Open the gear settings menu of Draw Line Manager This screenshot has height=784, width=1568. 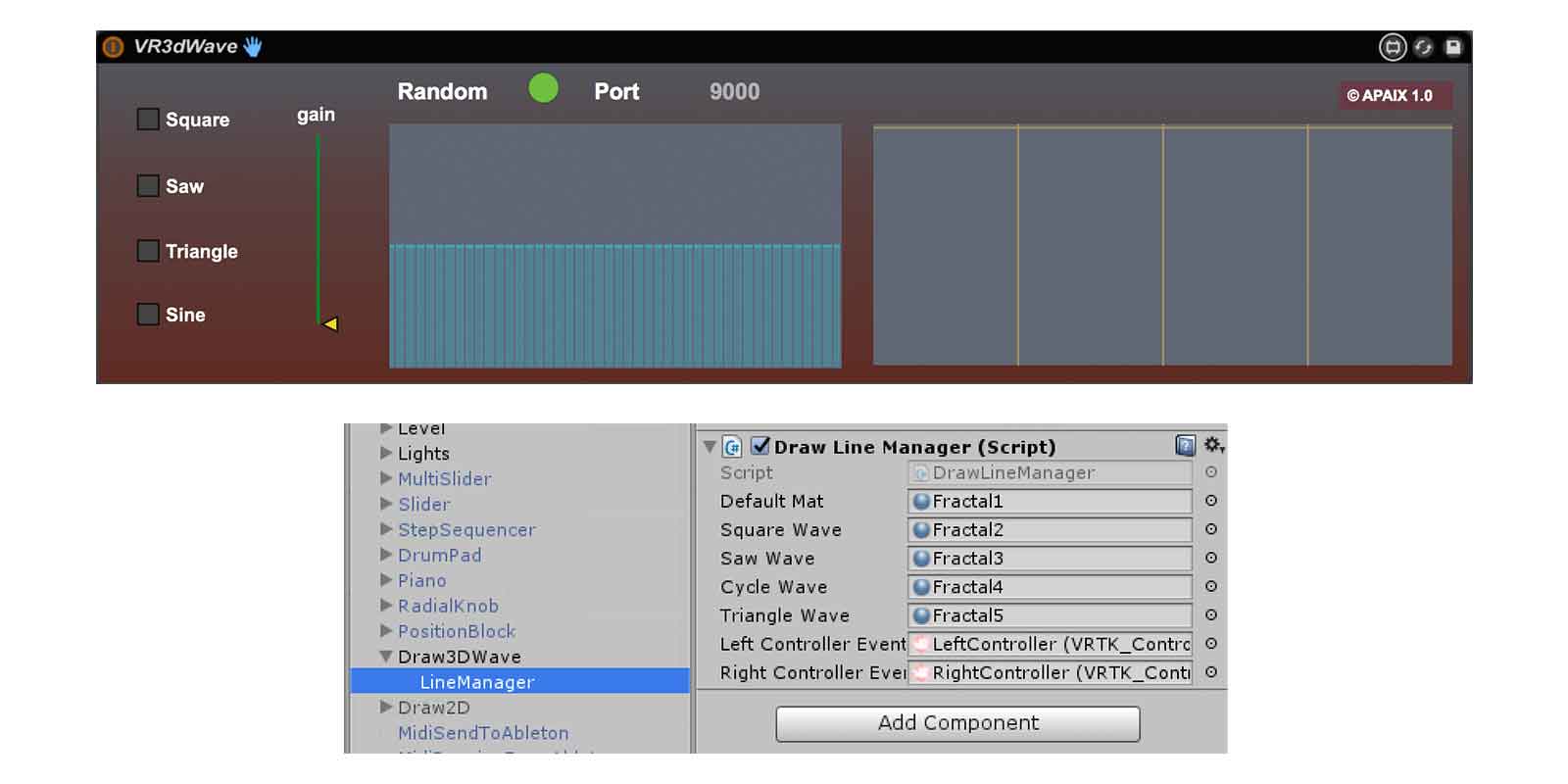(x=1214, y=445)
